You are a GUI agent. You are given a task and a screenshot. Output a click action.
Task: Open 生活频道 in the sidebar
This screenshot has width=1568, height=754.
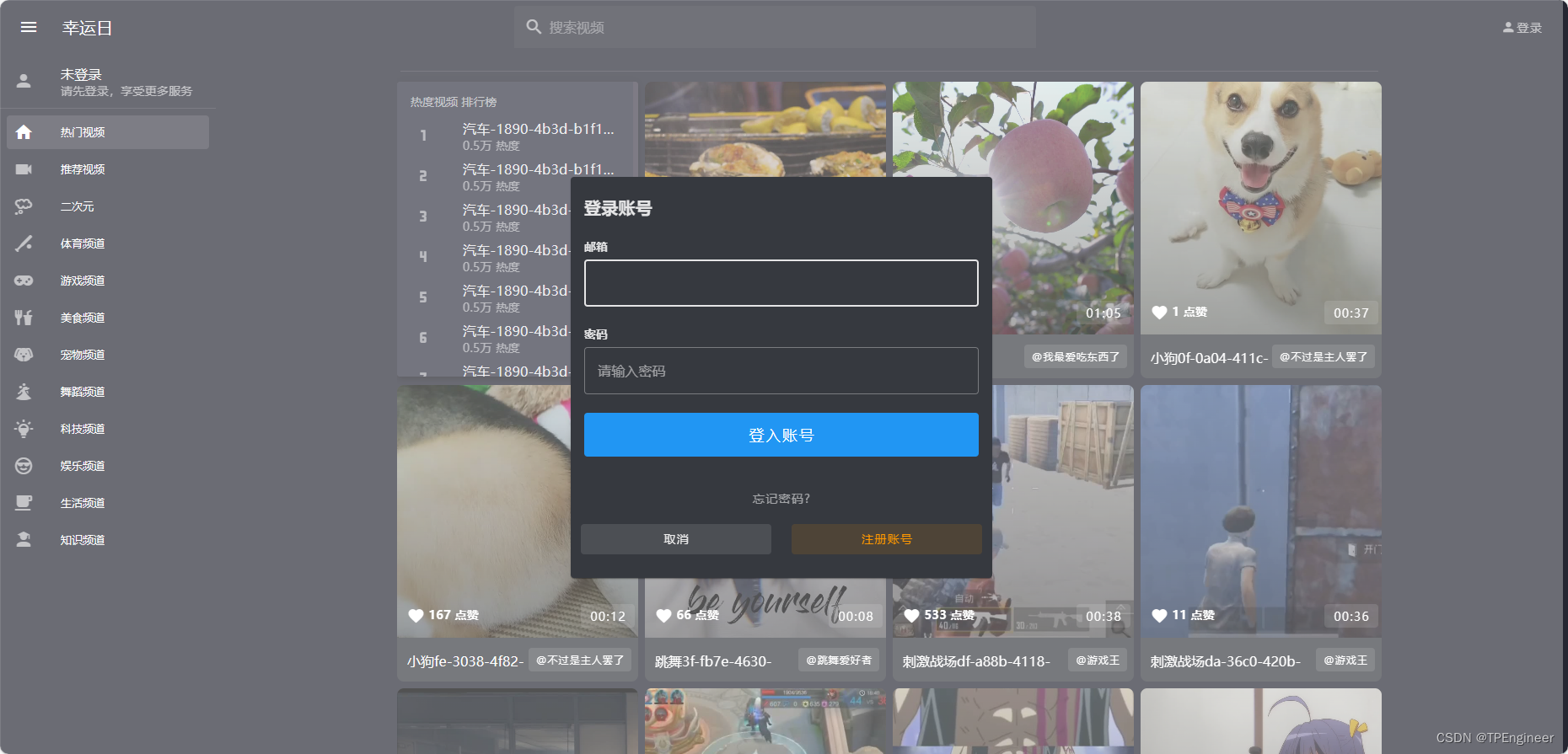108,503
